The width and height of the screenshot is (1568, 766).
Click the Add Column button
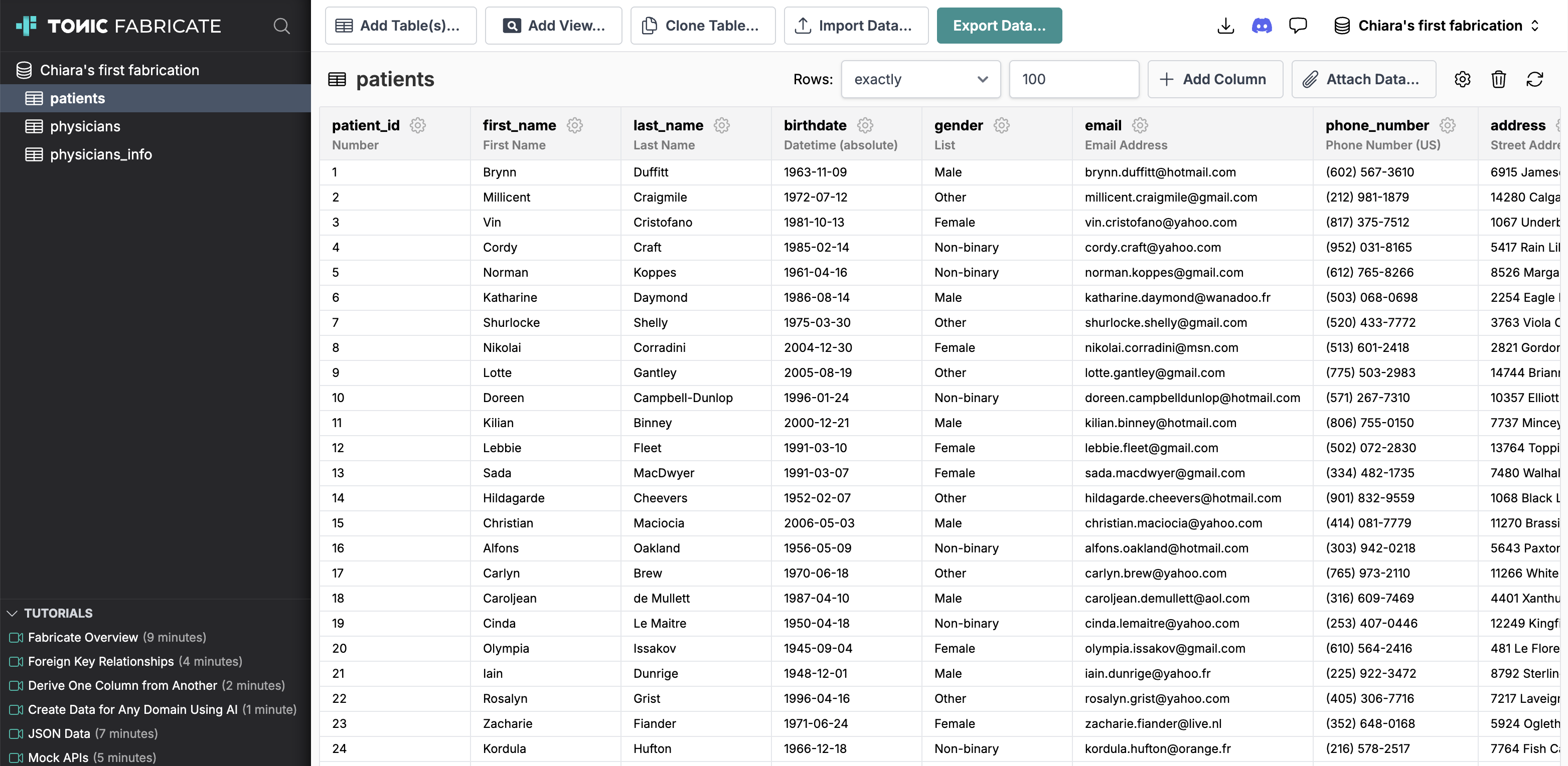[1215, 79]
